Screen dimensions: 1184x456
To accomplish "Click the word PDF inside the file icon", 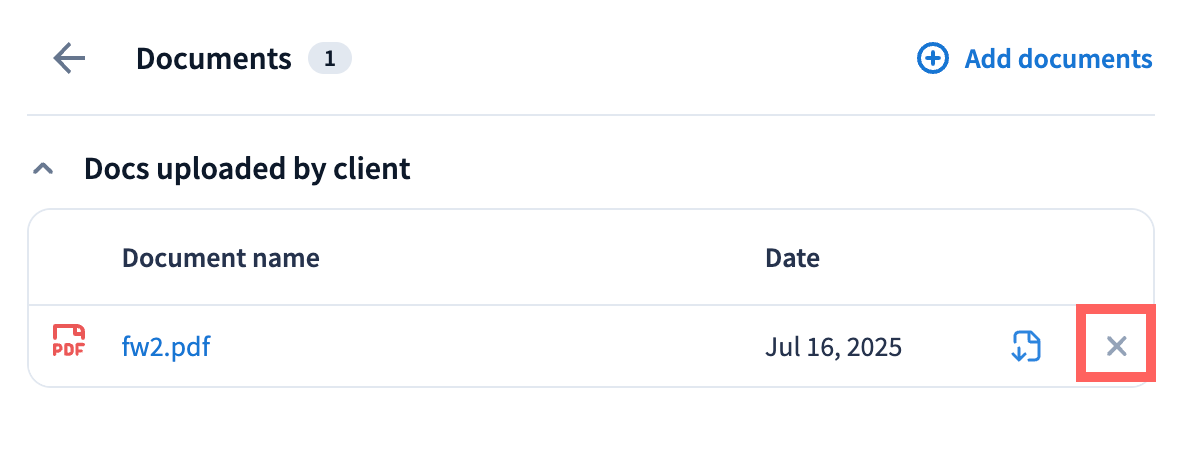I will [69, 350].
